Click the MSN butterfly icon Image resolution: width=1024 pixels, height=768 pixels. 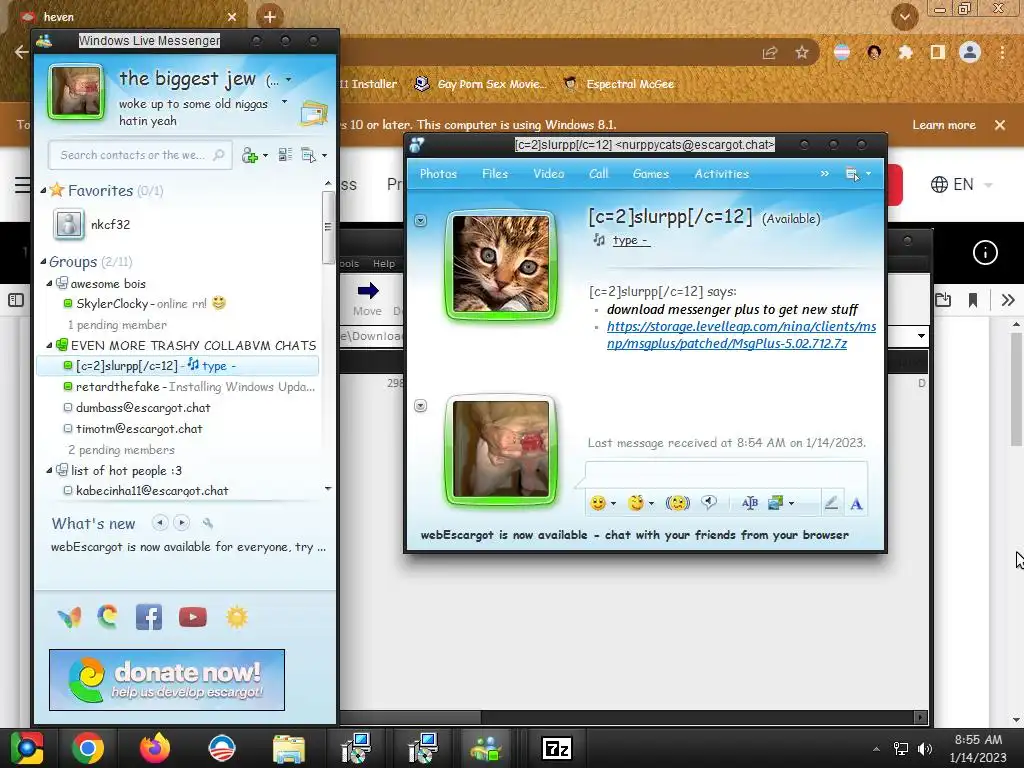click(69, 617)
